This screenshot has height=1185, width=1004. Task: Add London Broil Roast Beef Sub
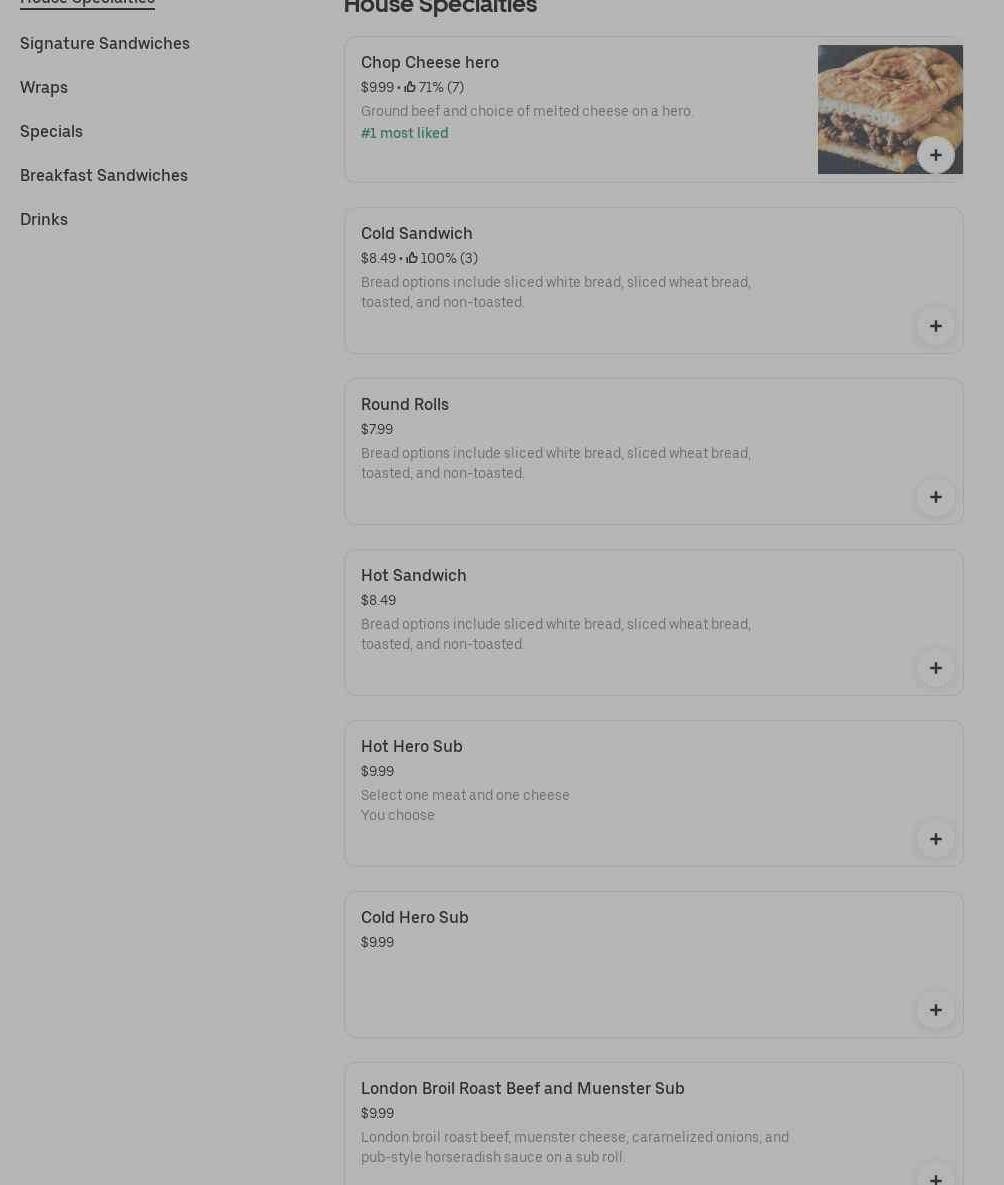click(x=936, y=1177)
